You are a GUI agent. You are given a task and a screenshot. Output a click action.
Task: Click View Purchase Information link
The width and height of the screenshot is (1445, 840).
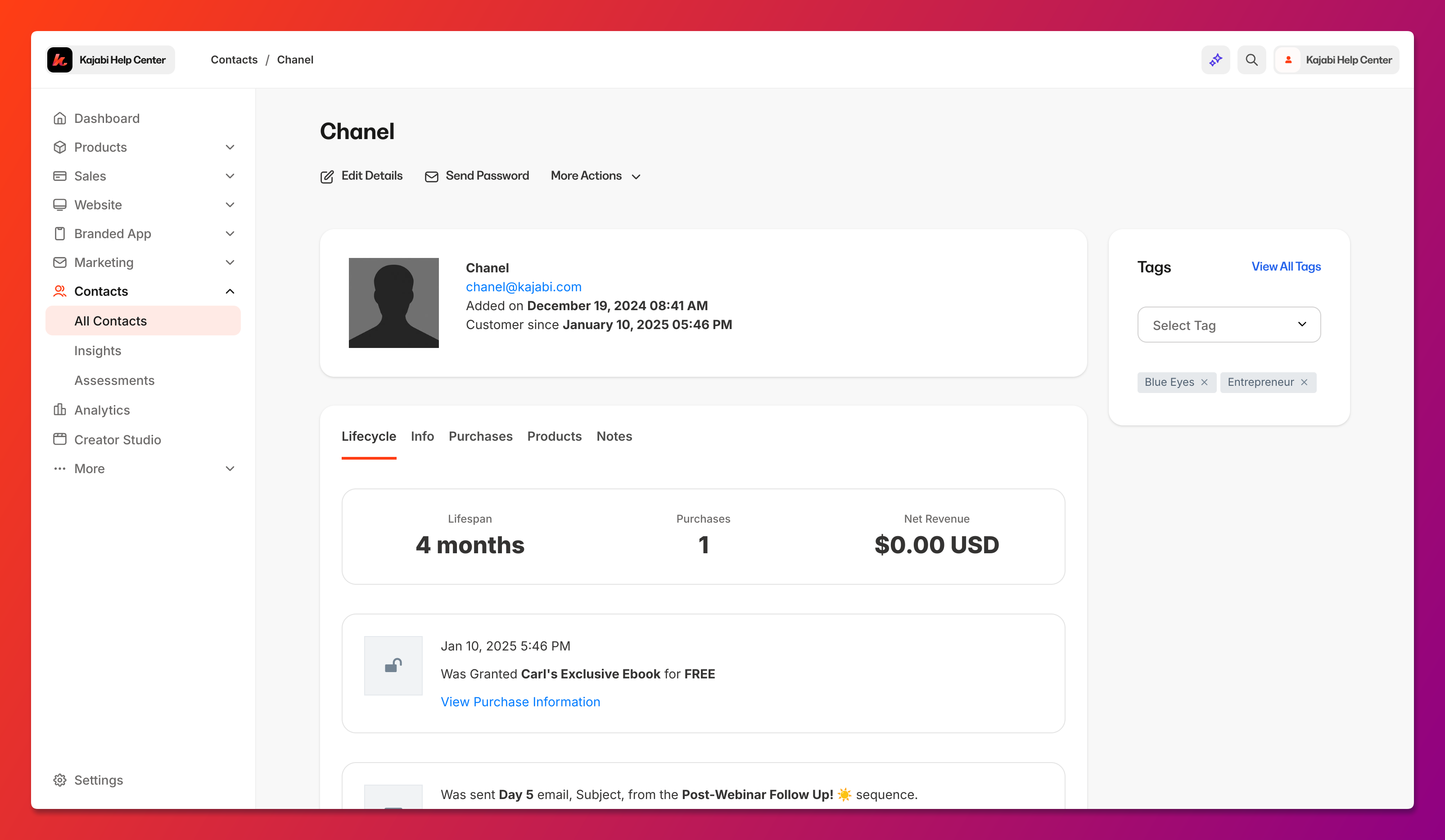click(520, 702)
